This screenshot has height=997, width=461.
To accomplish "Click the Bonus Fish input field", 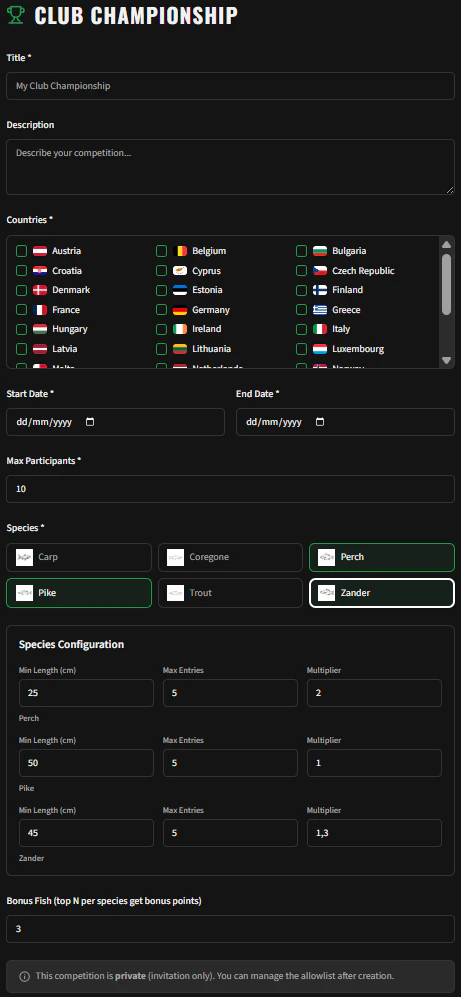I will (x=230, y=929).
